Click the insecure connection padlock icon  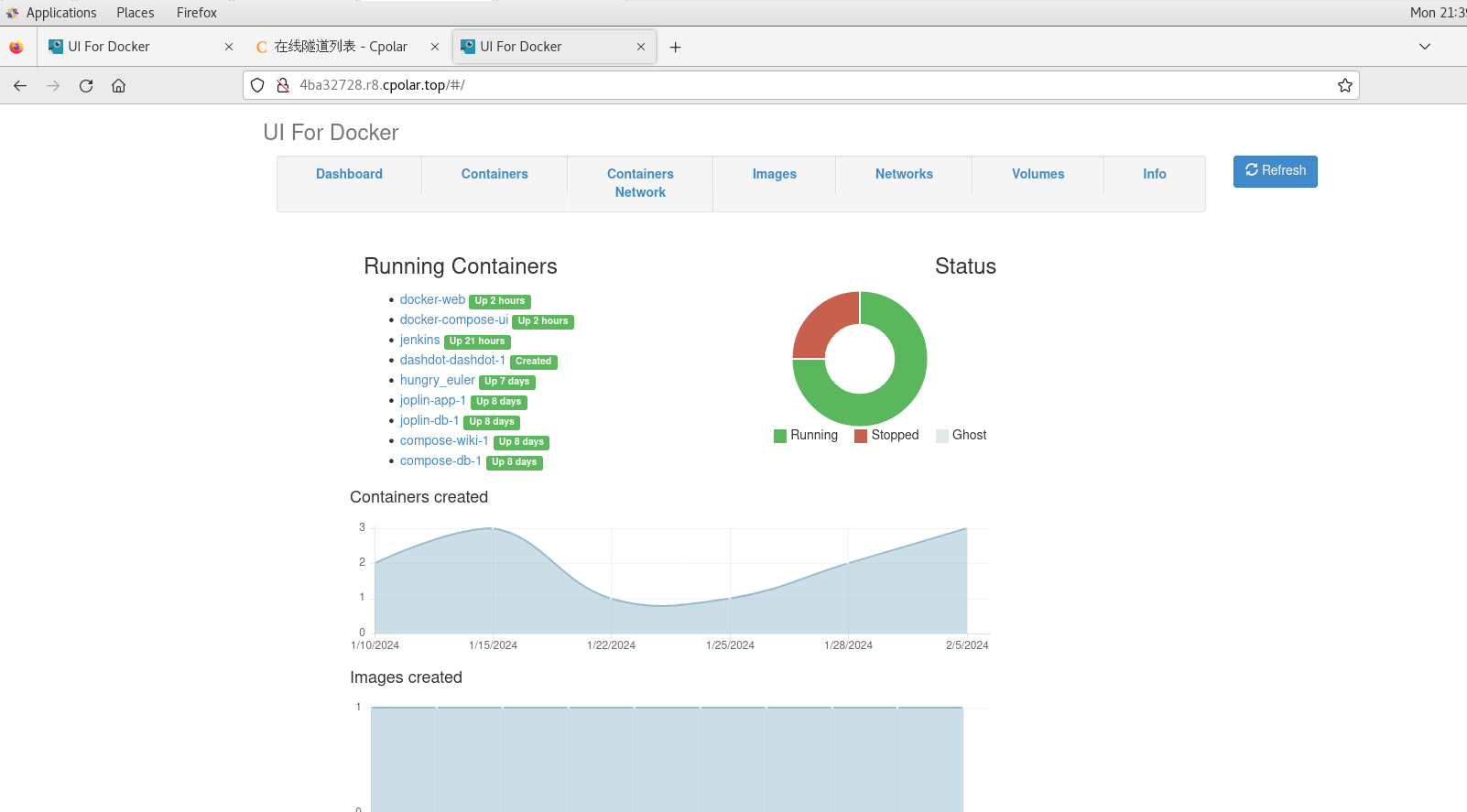[x=283, y=85]
